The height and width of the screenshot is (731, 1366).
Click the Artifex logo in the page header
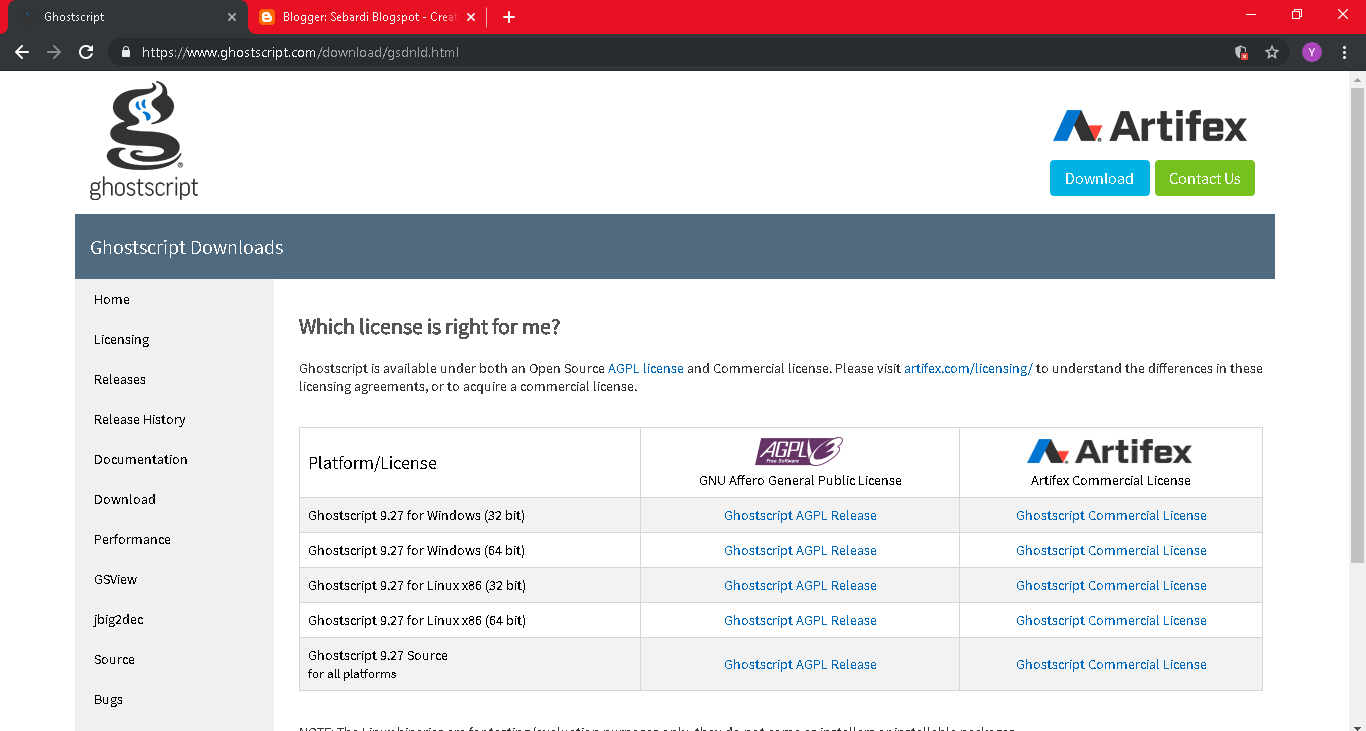[1150, 126]
